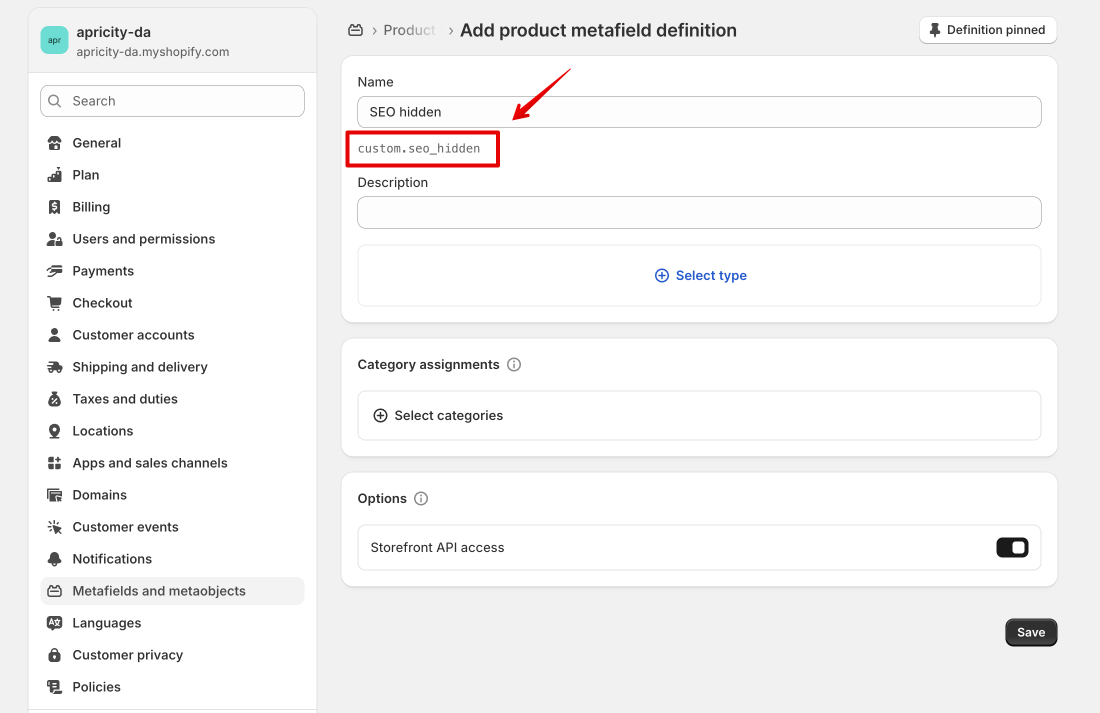1100x713 pixels.
Task: Click the General store icon in sidebar
Action: pyautogui.click(x=55, y=143)
